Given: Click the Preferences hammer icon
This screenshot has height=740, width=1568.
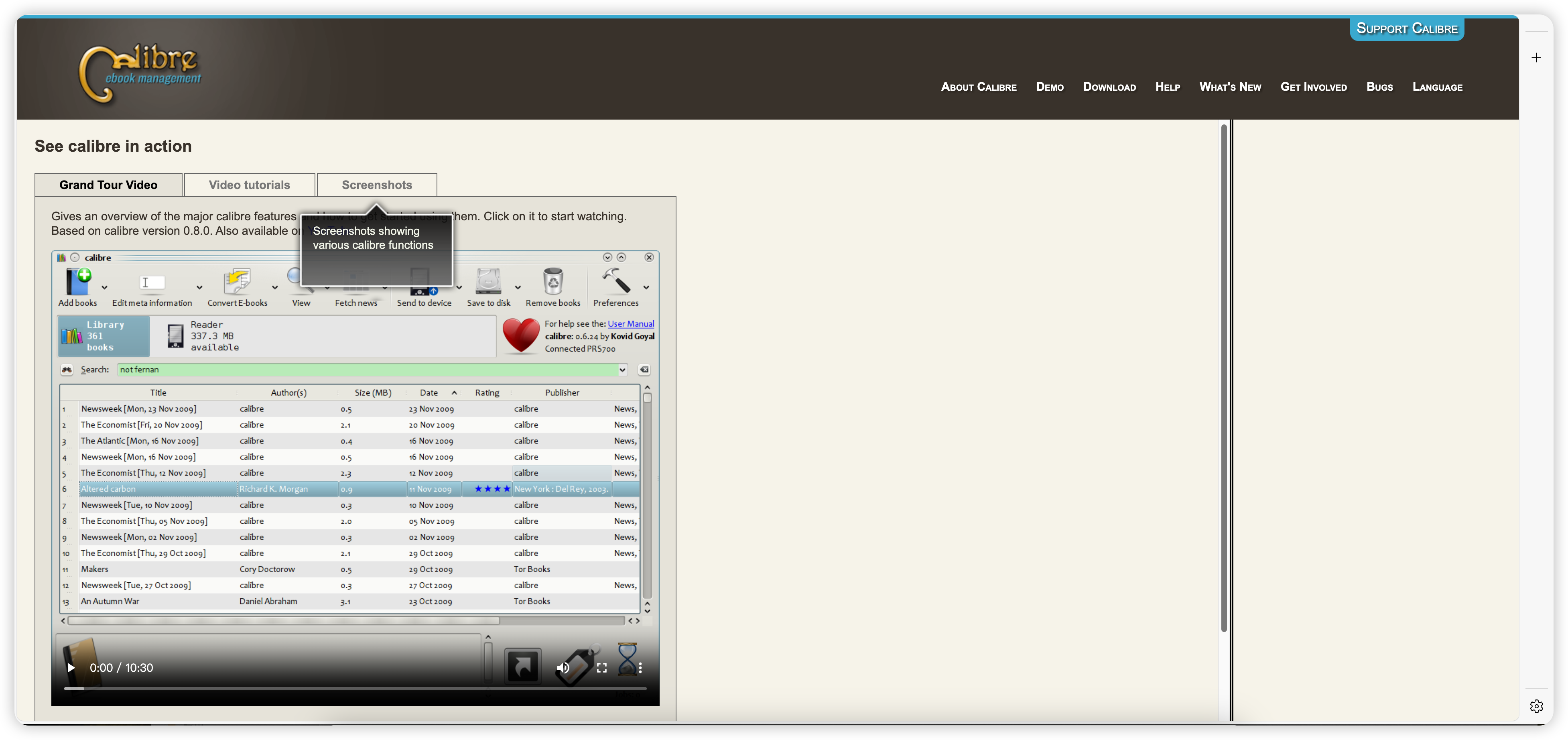Looking at the screenshot, I should coord(615,281).
